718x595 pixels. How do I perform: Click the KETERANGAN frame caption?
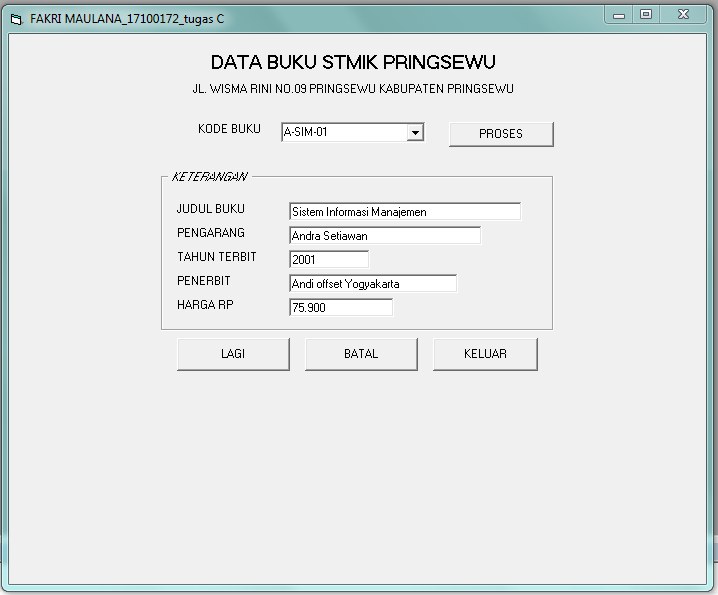(210, 177)
